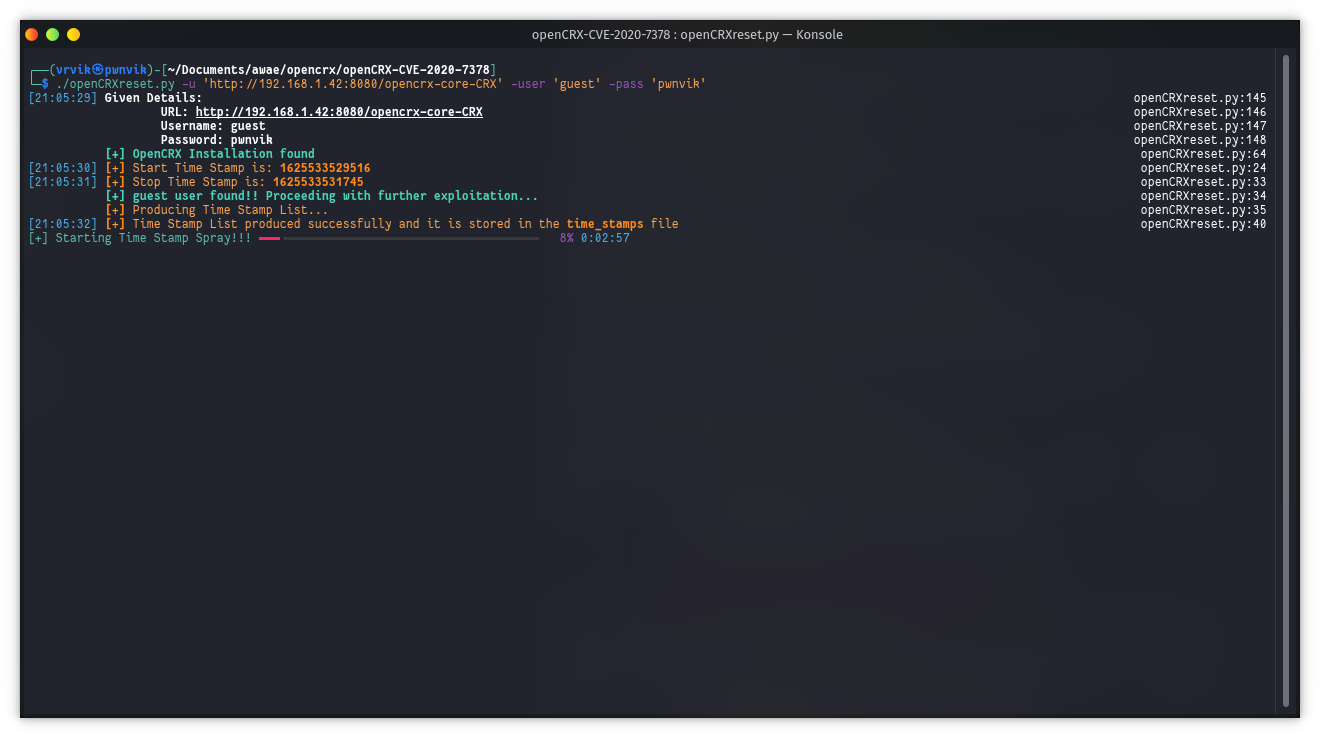Screen dimensions: 1320x738
Task: Open the underlined opencrx-core-CRX URL link
Action: click(x=339, y=112)
